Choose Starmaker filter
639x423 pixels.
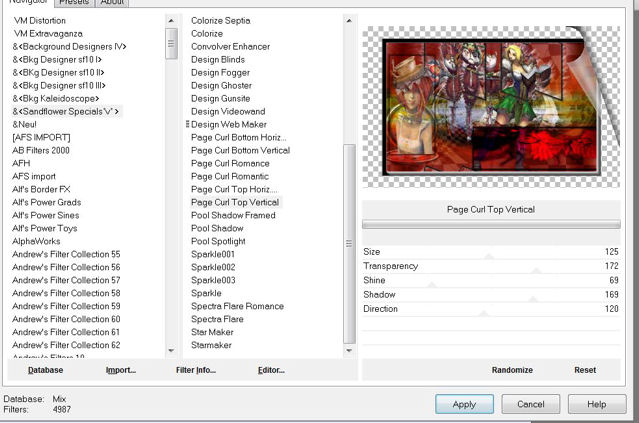pyautogui.click(x=211, y=345)
